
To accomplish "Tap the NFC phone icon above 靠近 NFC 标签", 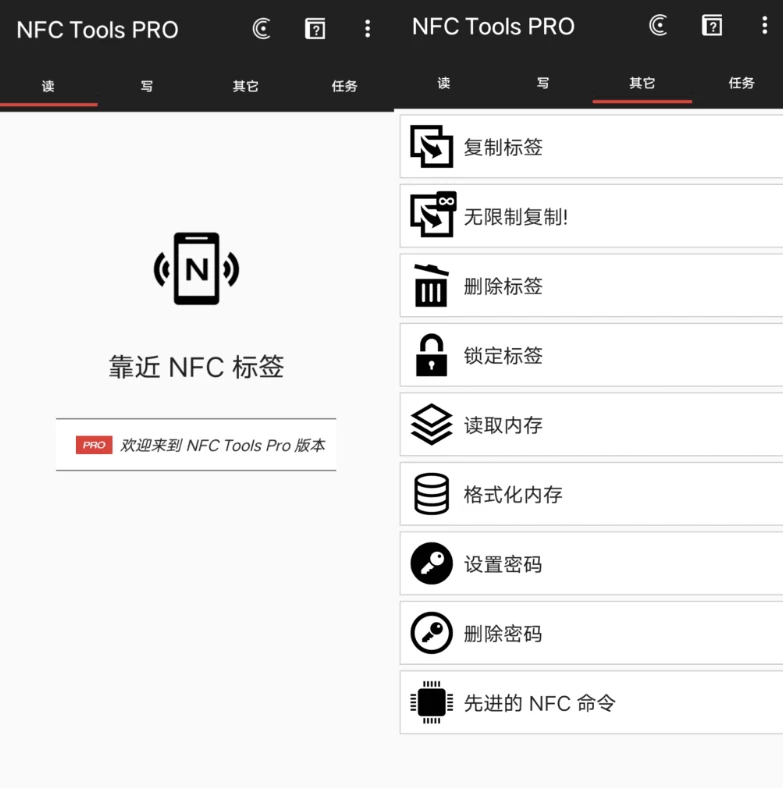I will tap(196, 269).
